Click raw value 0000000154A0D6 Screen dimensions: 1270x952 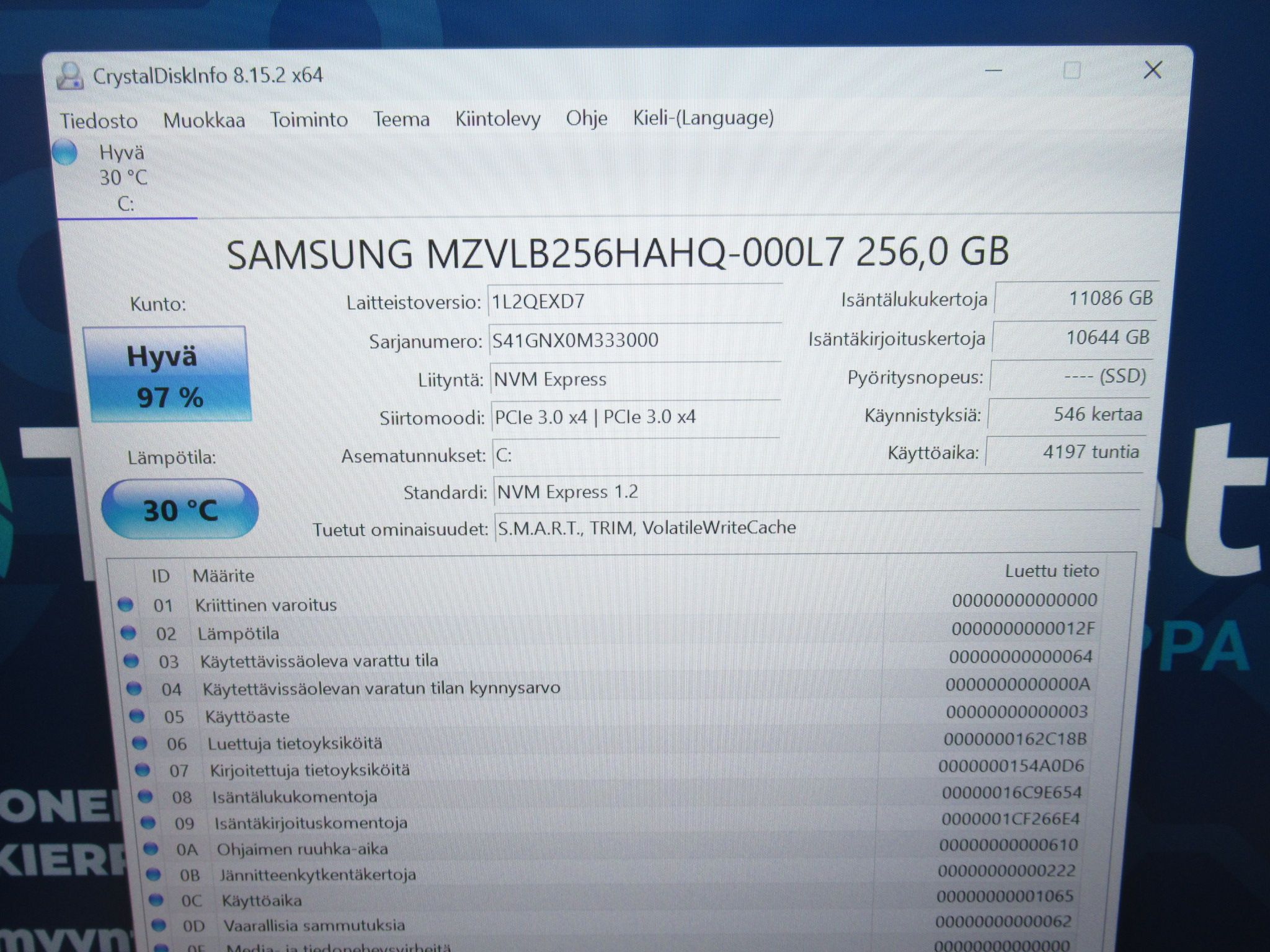click(1011, 766)
